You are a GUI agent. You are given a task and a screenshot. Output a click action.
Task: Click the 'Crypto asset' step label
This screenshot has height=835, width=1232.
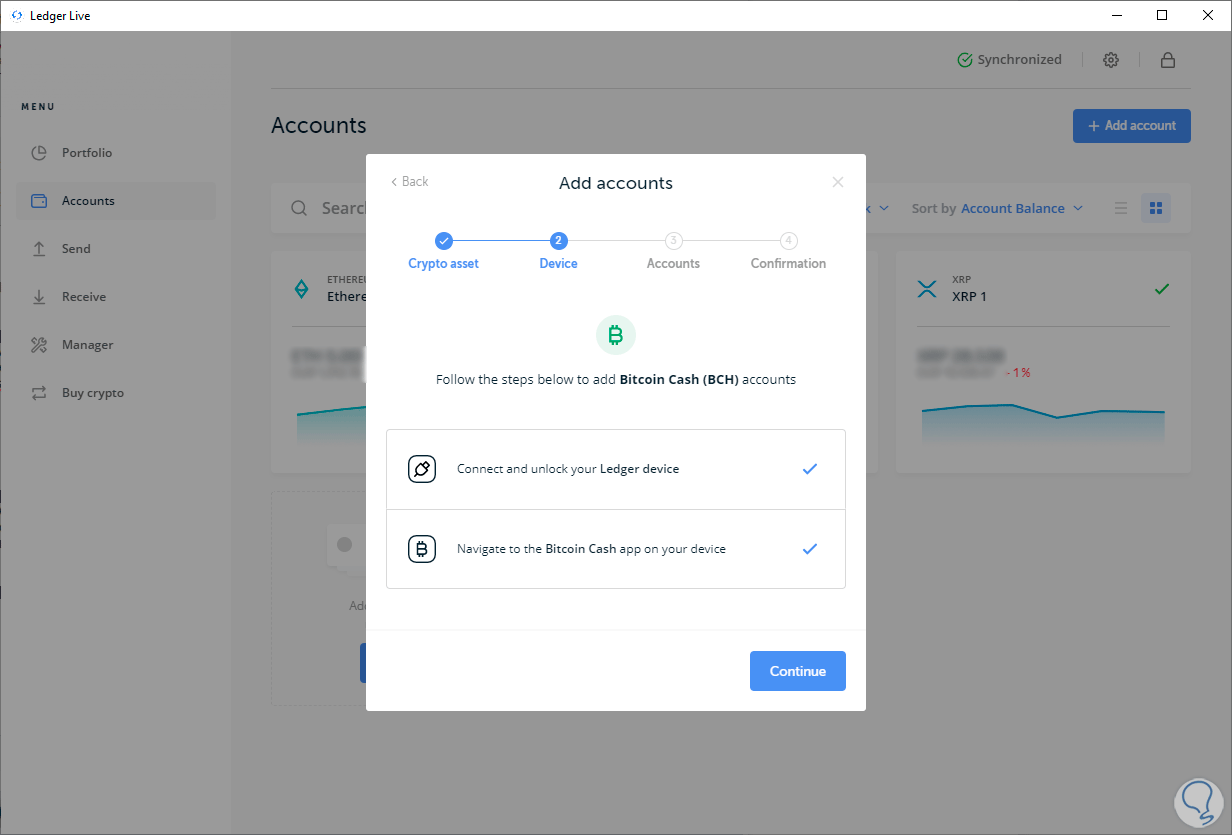444,263
